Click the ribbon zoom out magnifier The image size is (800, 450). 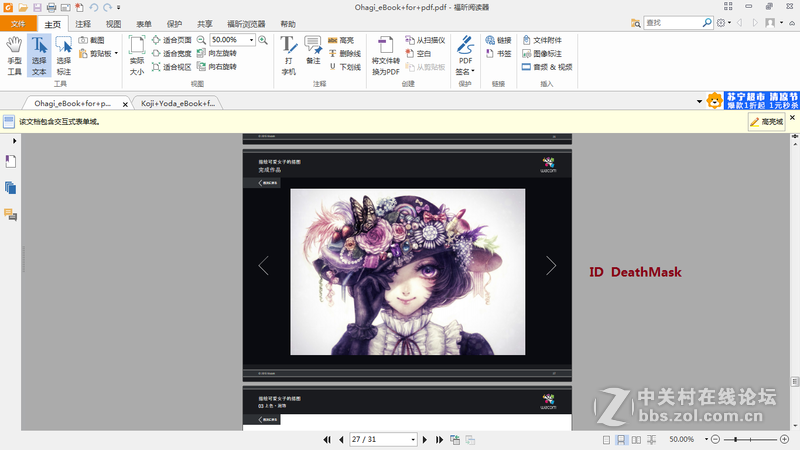click(202, 40)
